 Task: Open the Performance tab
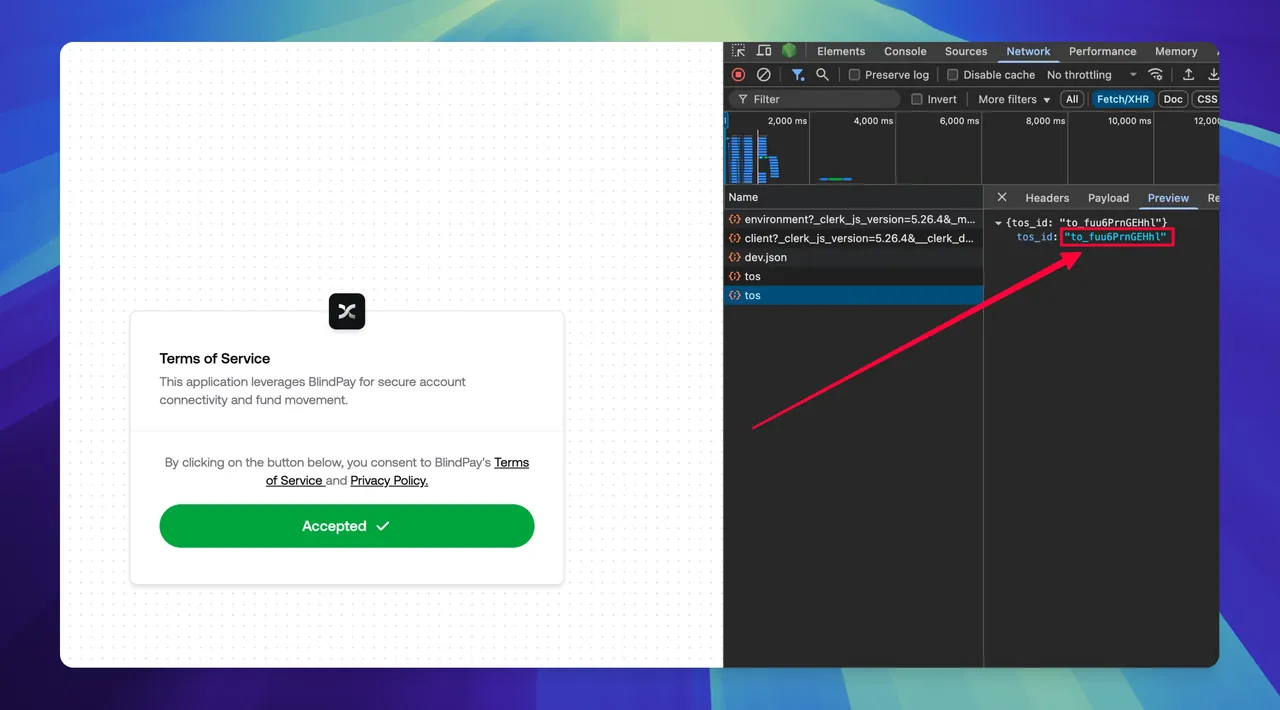pos(1102,51)
